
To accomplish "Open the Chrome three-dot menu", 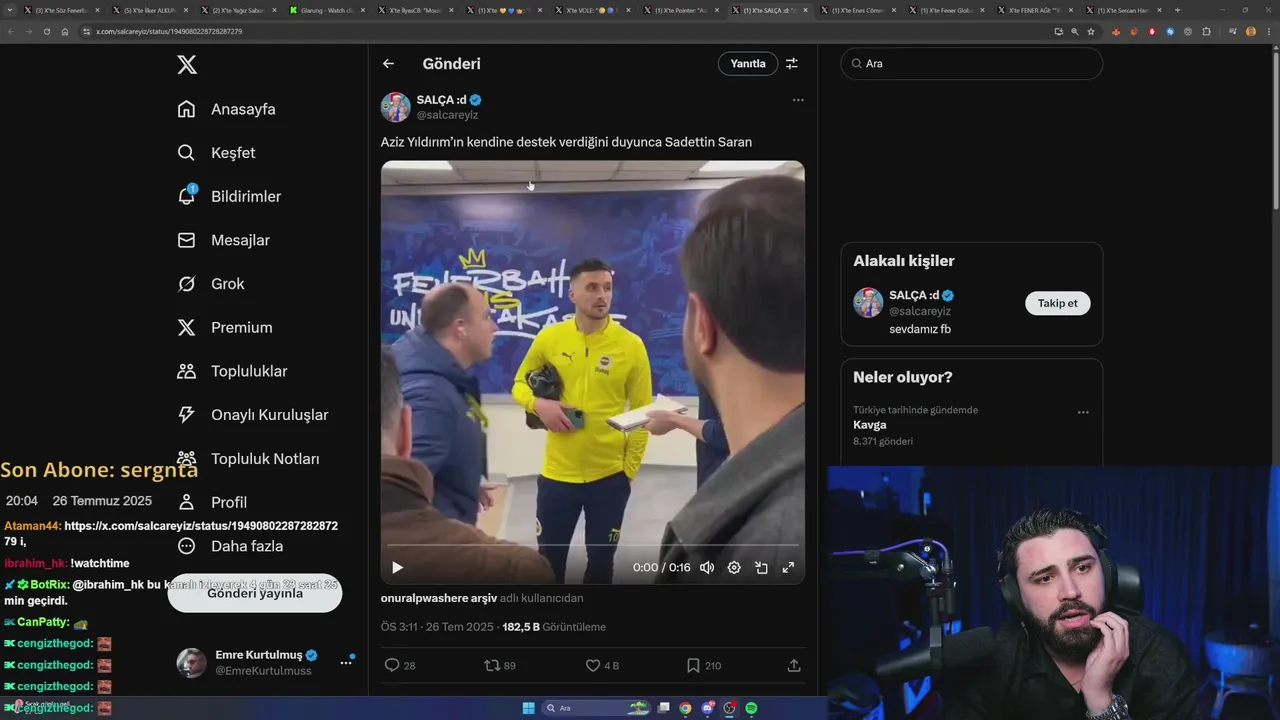I will pos(1269,31).
